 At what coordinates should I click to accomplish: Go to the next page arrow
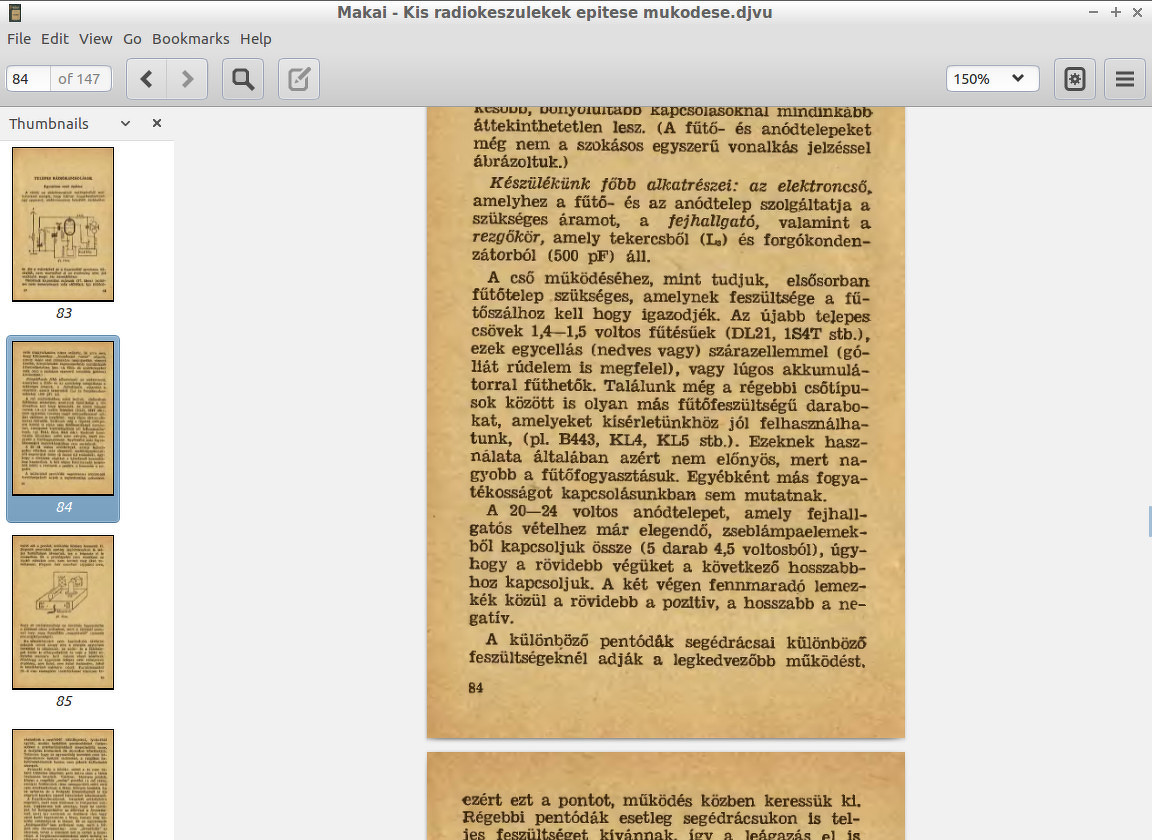(x=187, y=79)
